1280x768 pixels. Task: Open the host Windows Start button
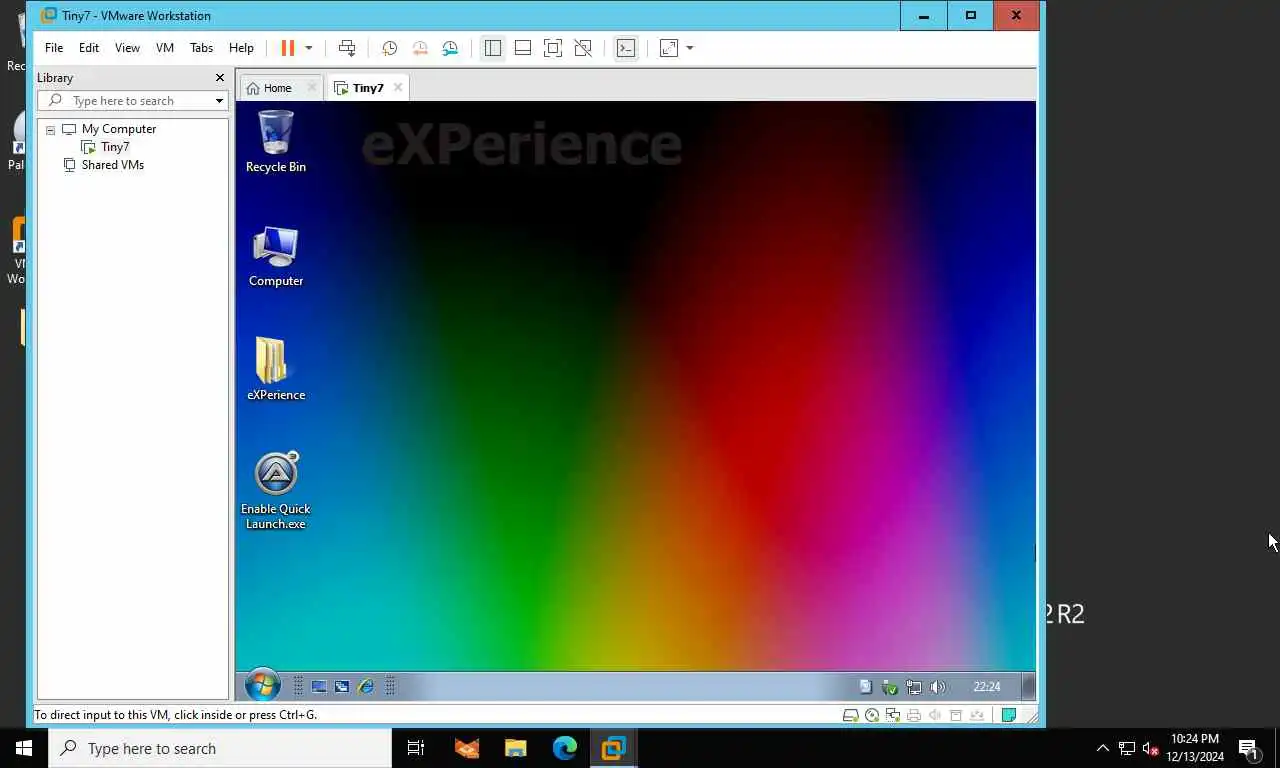tap(24, 748)
